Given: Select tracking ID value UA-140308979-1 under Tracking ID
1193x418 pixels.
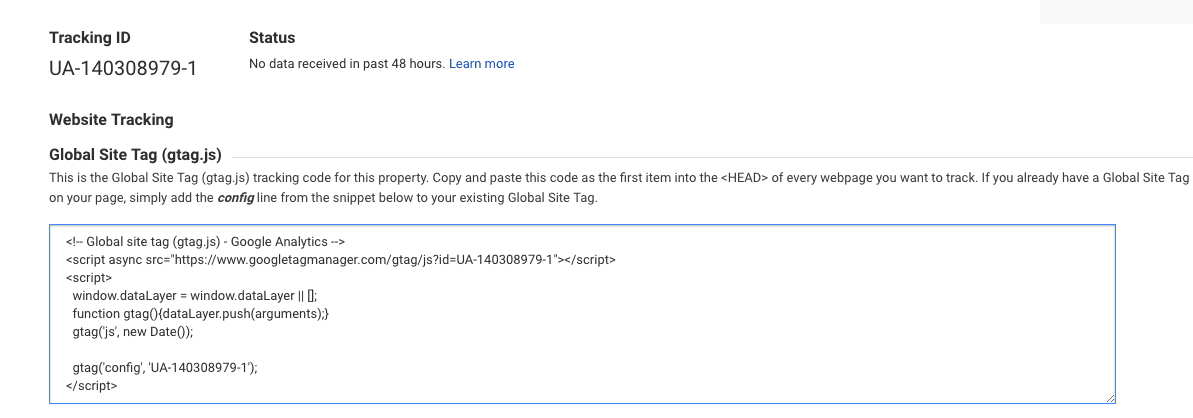Looking at the screenshot, I should point(123,69).
